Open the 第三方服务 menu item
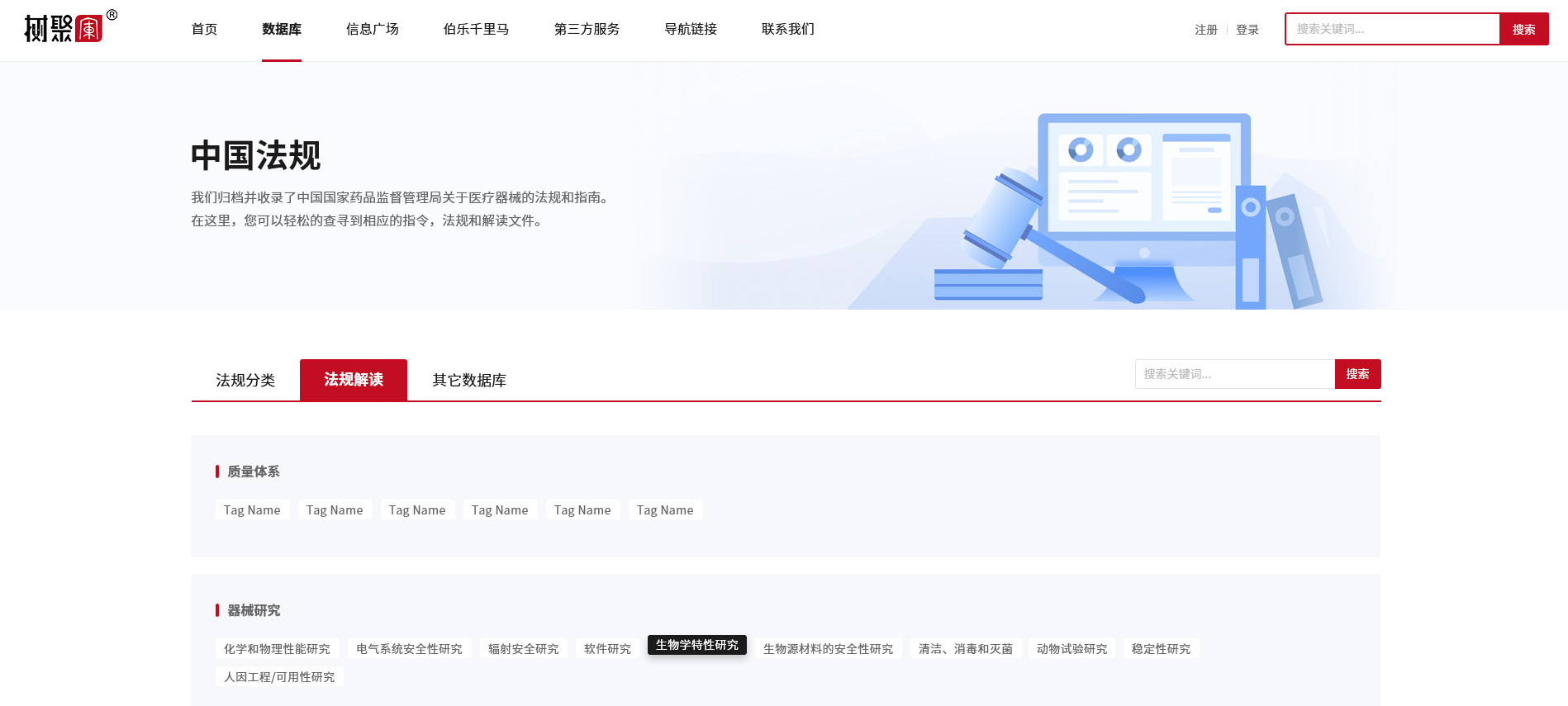This screenshot has height=706, width=1568. 587,30
